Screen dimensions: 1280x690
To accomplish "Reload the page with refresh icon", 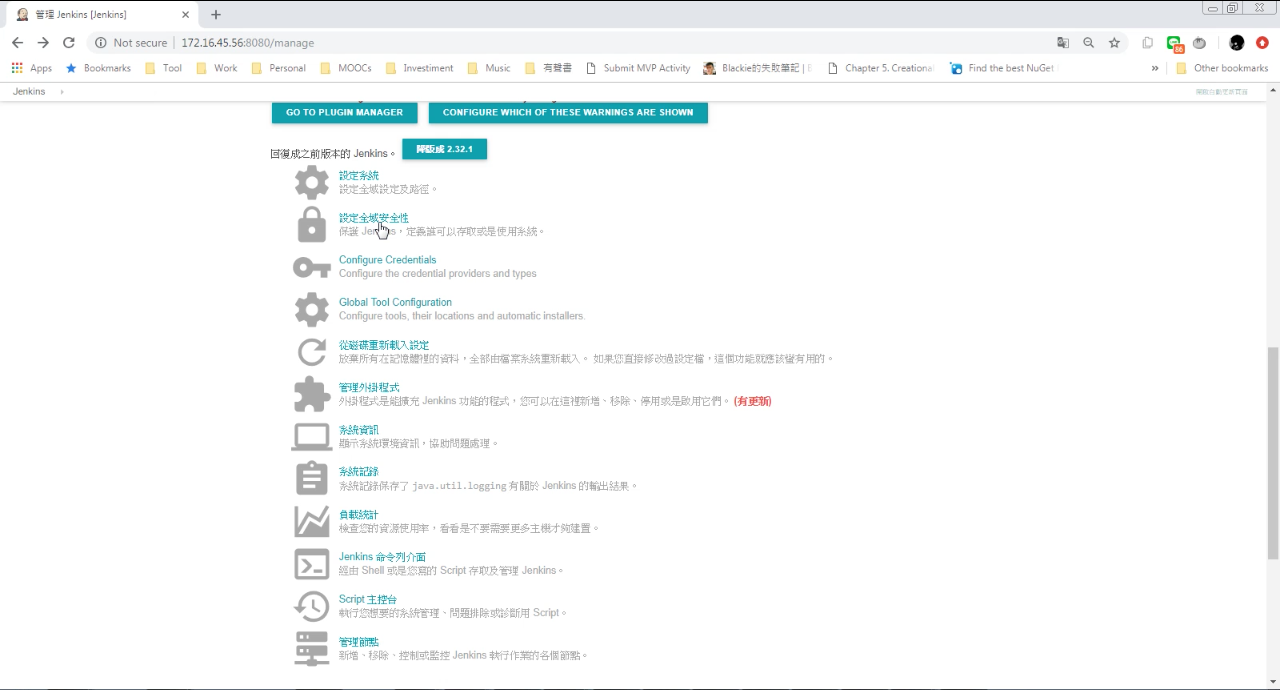I will coord(69,43).
